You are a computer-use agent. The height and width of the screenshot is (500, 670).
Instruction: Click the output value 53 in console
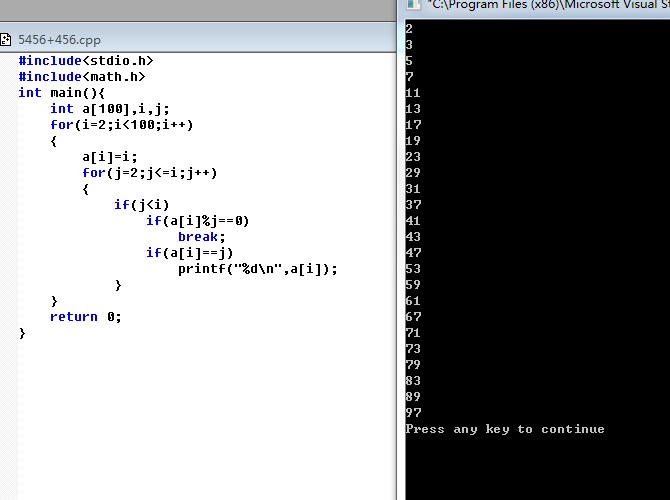(x=413, y=268)
